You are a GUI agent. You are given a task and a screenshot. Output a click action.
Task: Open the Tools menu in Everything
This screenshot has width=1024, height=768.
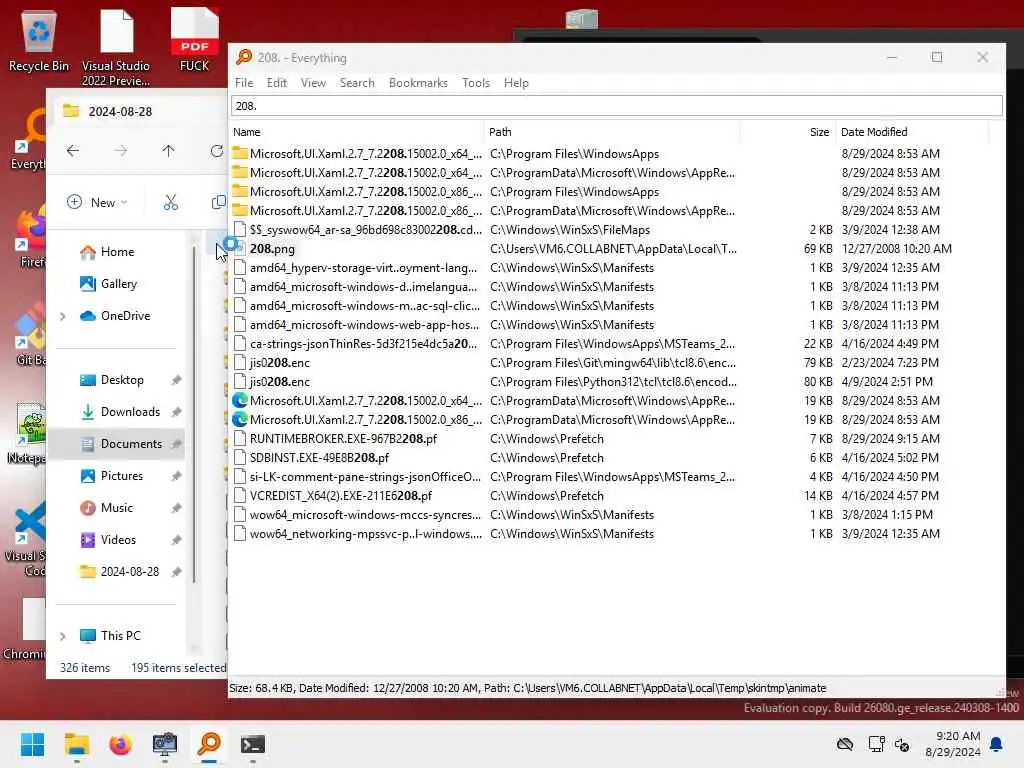pyautogui.click(x=475, y=83)
